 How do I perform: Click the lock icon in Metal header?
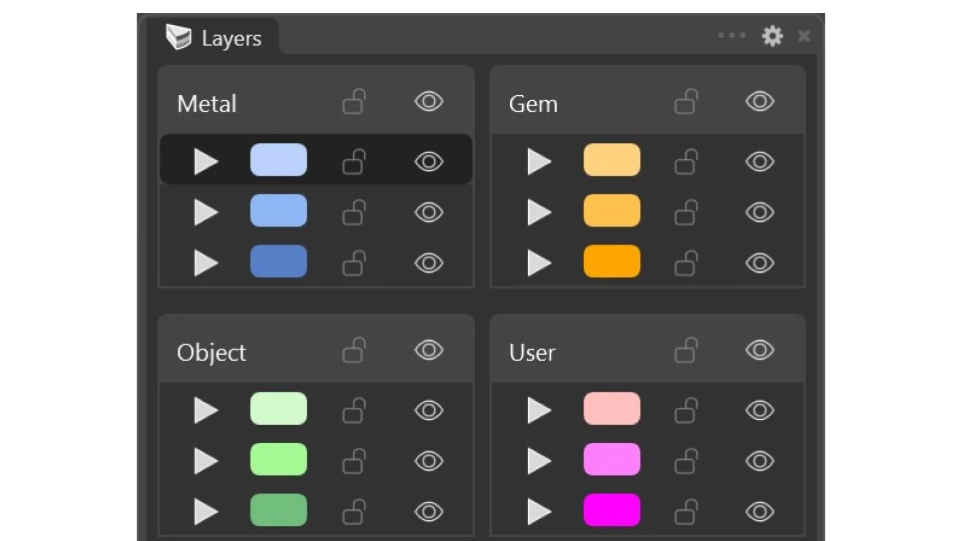[354, 102]
